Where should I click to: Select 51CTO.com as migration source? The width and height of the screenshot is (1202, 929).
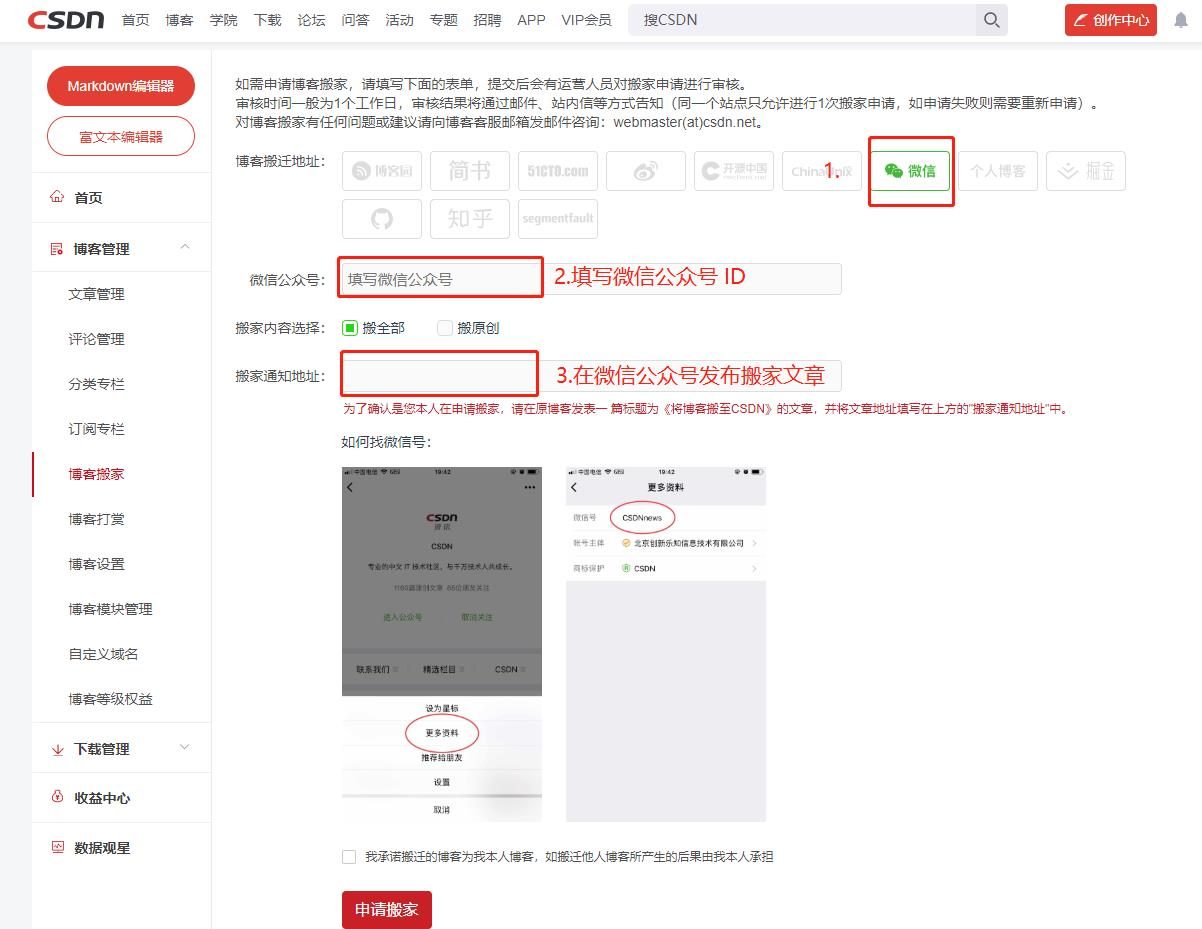(x=558, y=171)
